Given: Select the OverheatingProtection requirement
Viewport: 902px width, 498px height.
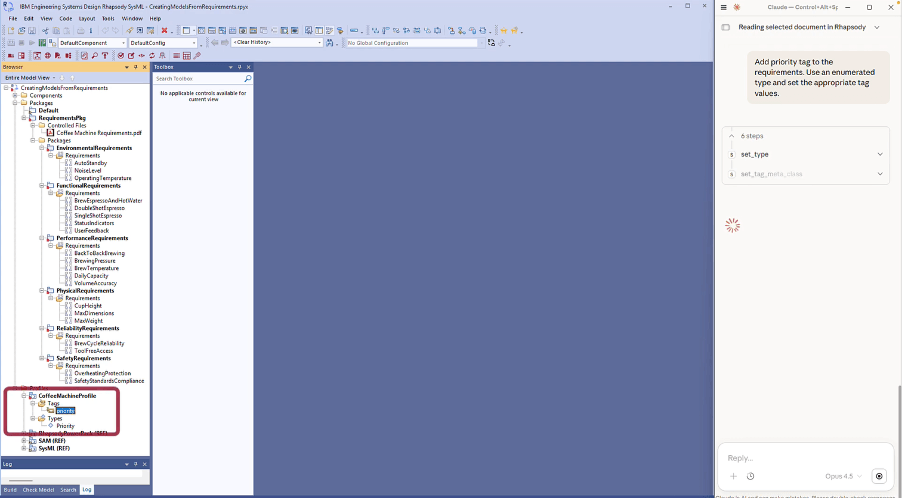Looking at the screenshot, I should coord(102,373).
